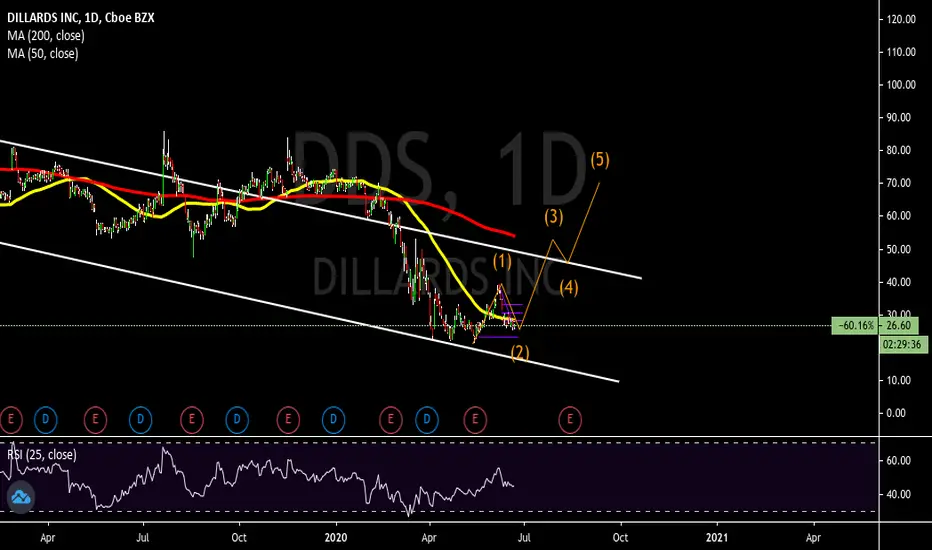Click the wave (5) annotation label

(600, 159)
